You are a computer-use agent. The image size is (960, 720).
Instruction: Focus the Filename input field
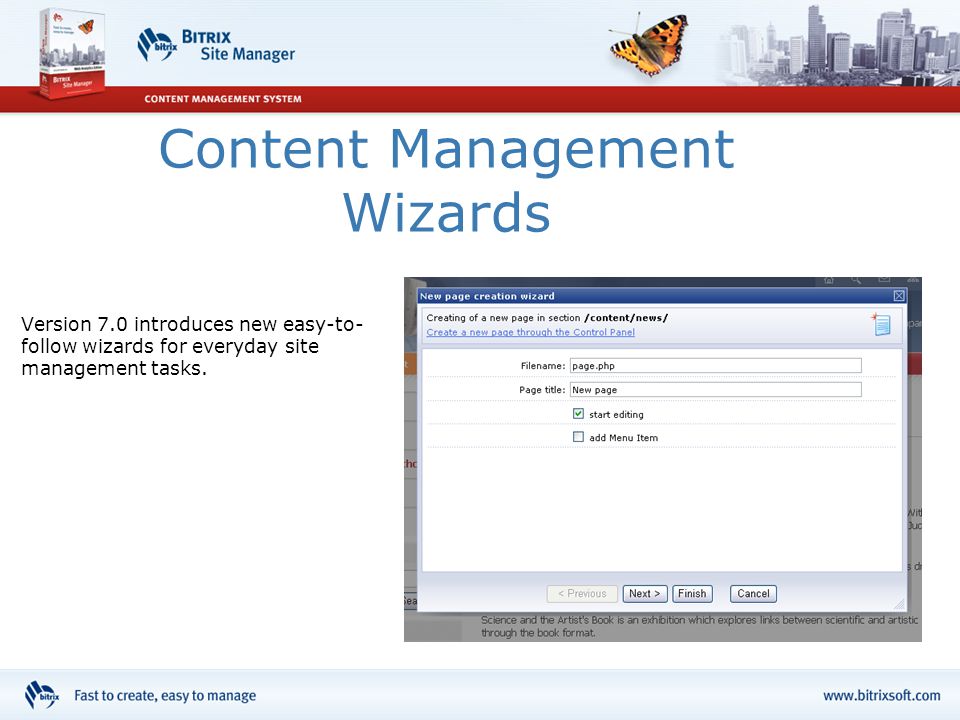point(716,366)
